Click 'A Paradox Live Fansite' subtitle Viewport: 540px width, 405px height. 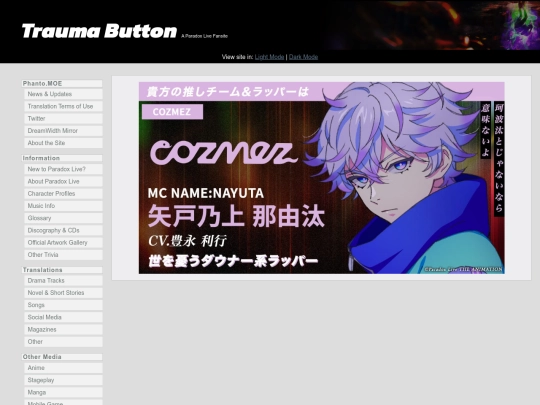pos(205,36)
